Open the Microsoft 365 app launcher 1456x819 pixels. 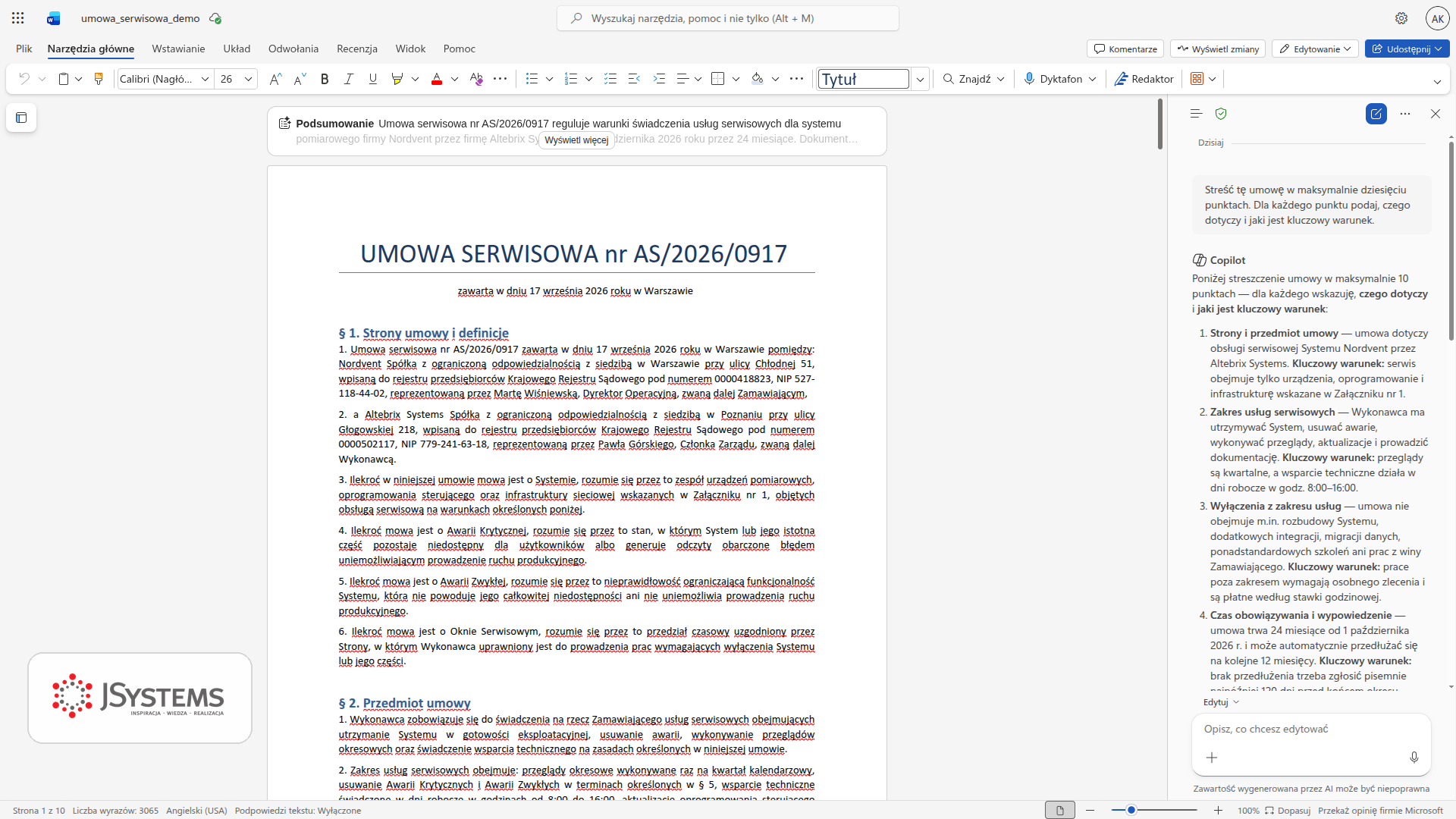[x=18, y=18]
